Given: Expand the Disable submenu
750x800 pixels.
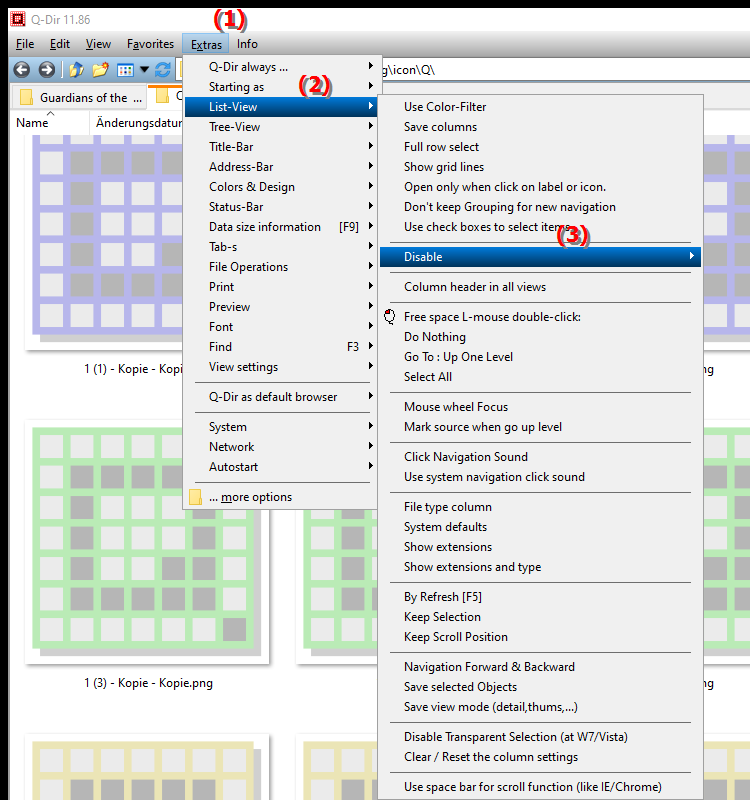Looking at the screenshot, I should point(540,257).
